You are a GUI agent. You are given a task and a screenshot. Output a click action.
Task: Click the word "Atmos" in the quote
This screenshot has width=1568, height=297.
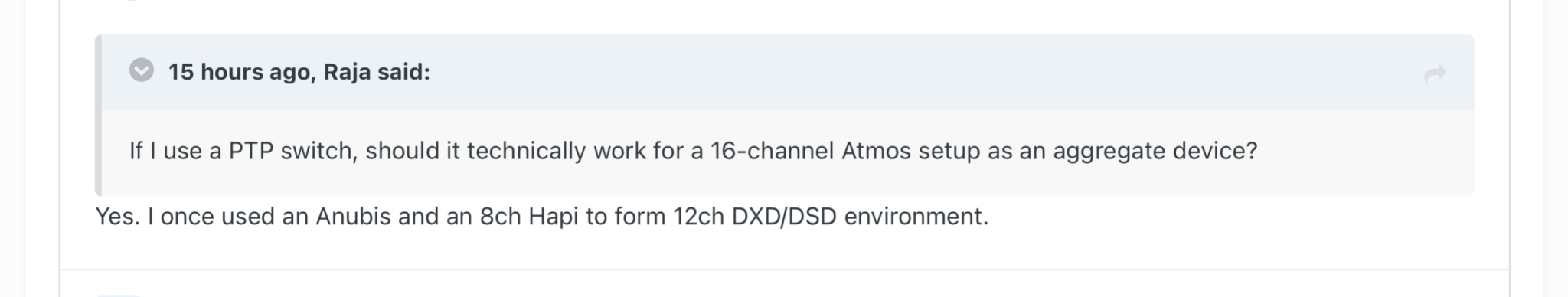[876, 151]
